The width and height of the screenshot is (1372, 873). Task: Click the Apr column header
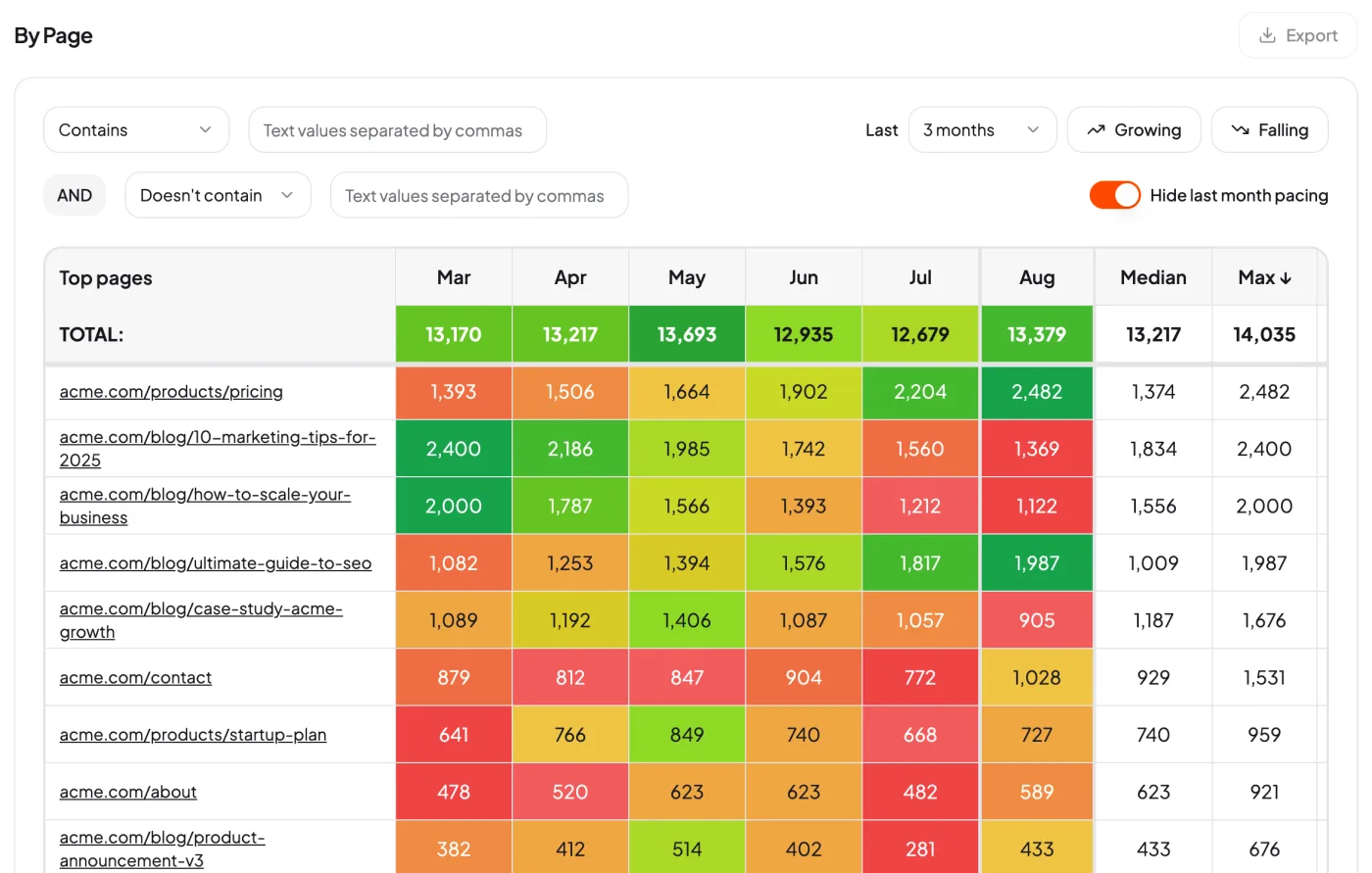(x=570, y=277)
